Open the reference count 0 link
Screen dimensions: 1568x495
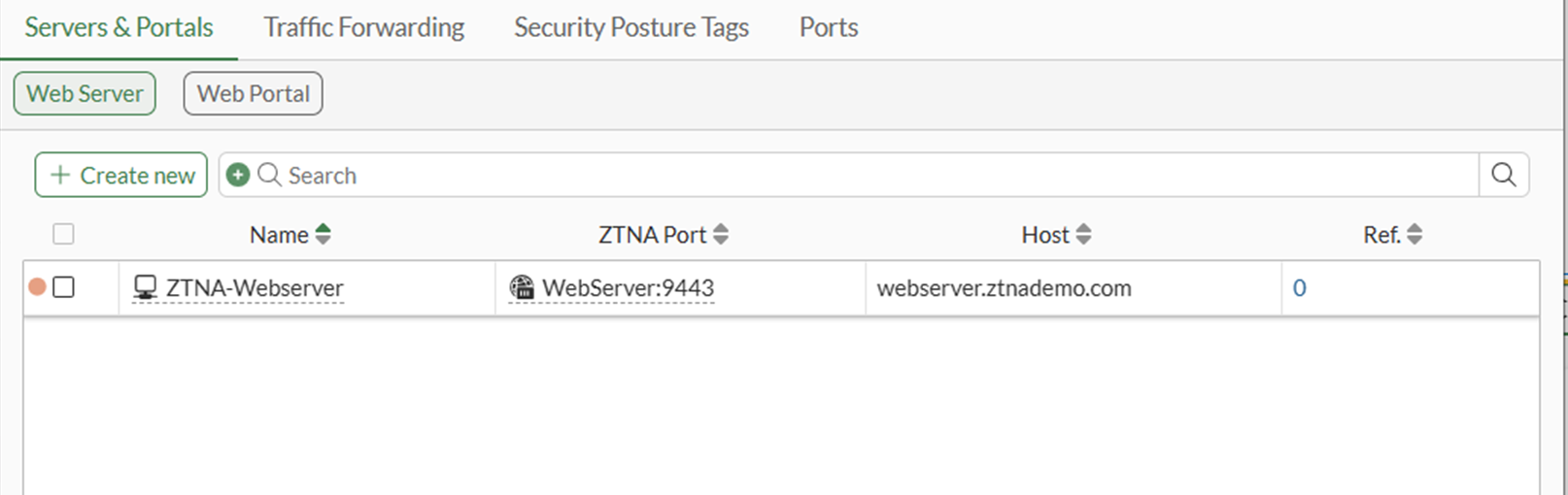1299,288
